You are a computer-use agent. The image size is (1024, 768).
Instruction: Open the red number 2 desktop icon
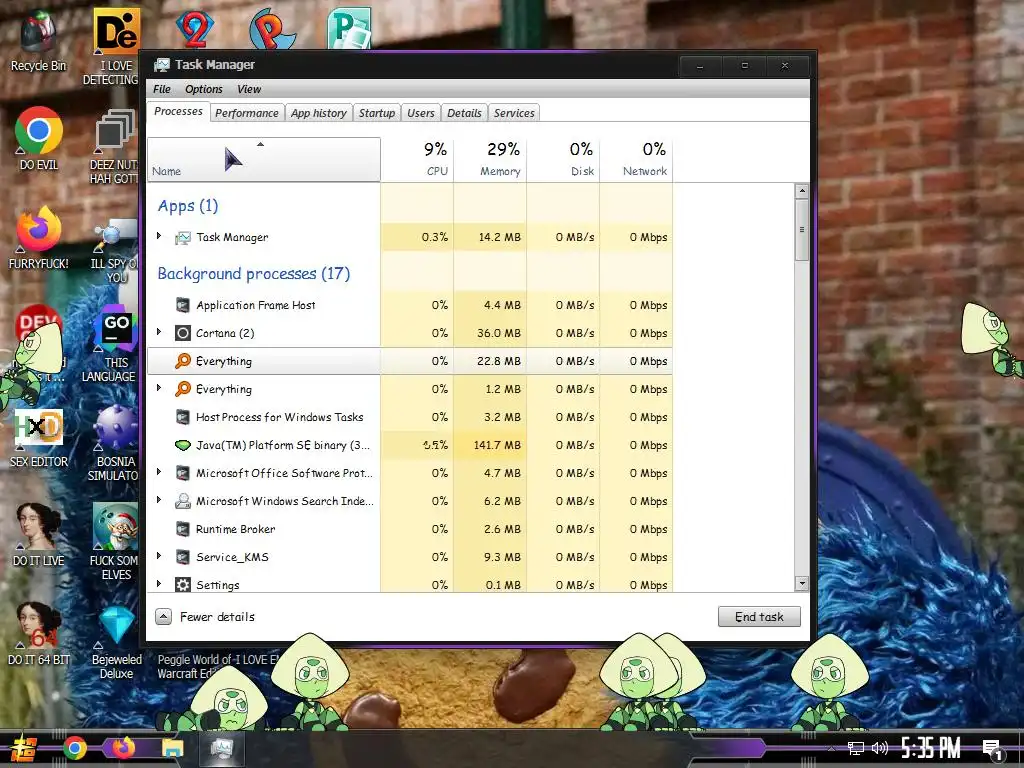(195, 29)
